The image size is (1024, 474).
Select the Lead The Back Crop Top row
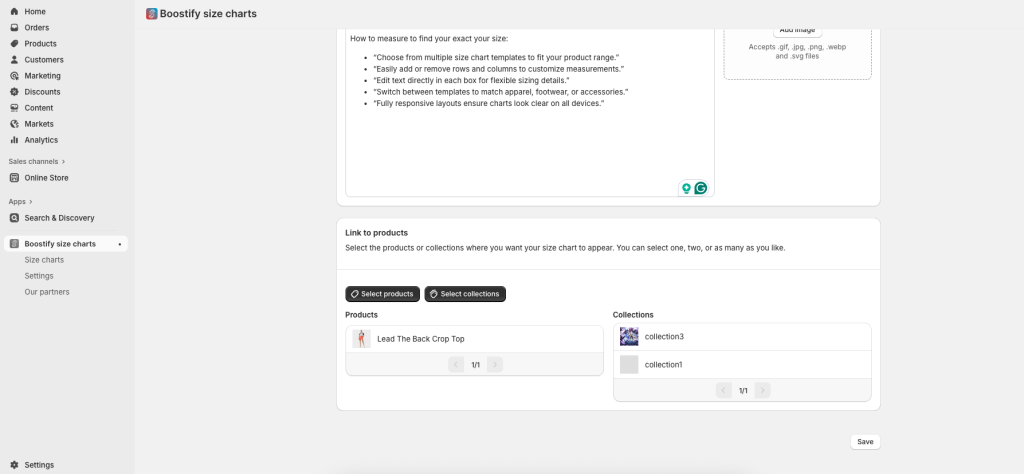pos(474,339)
